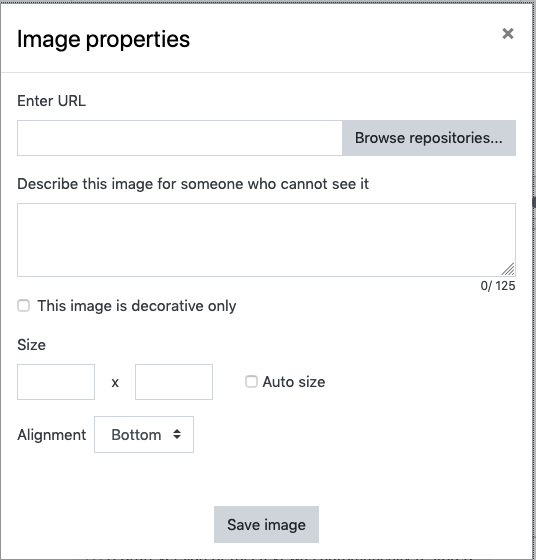Open Browse repositories file picker

tap(429, 138)
